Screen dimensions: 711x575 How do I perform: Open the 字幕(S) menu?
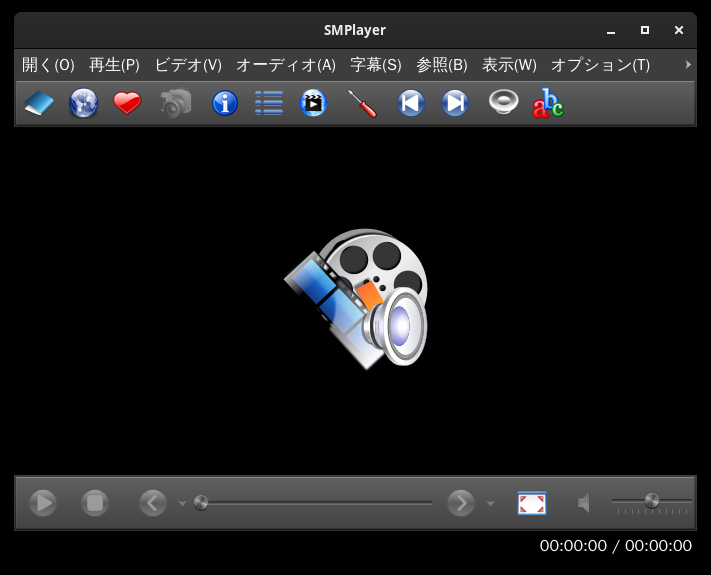pyautogui.click(x=376, y=65)
